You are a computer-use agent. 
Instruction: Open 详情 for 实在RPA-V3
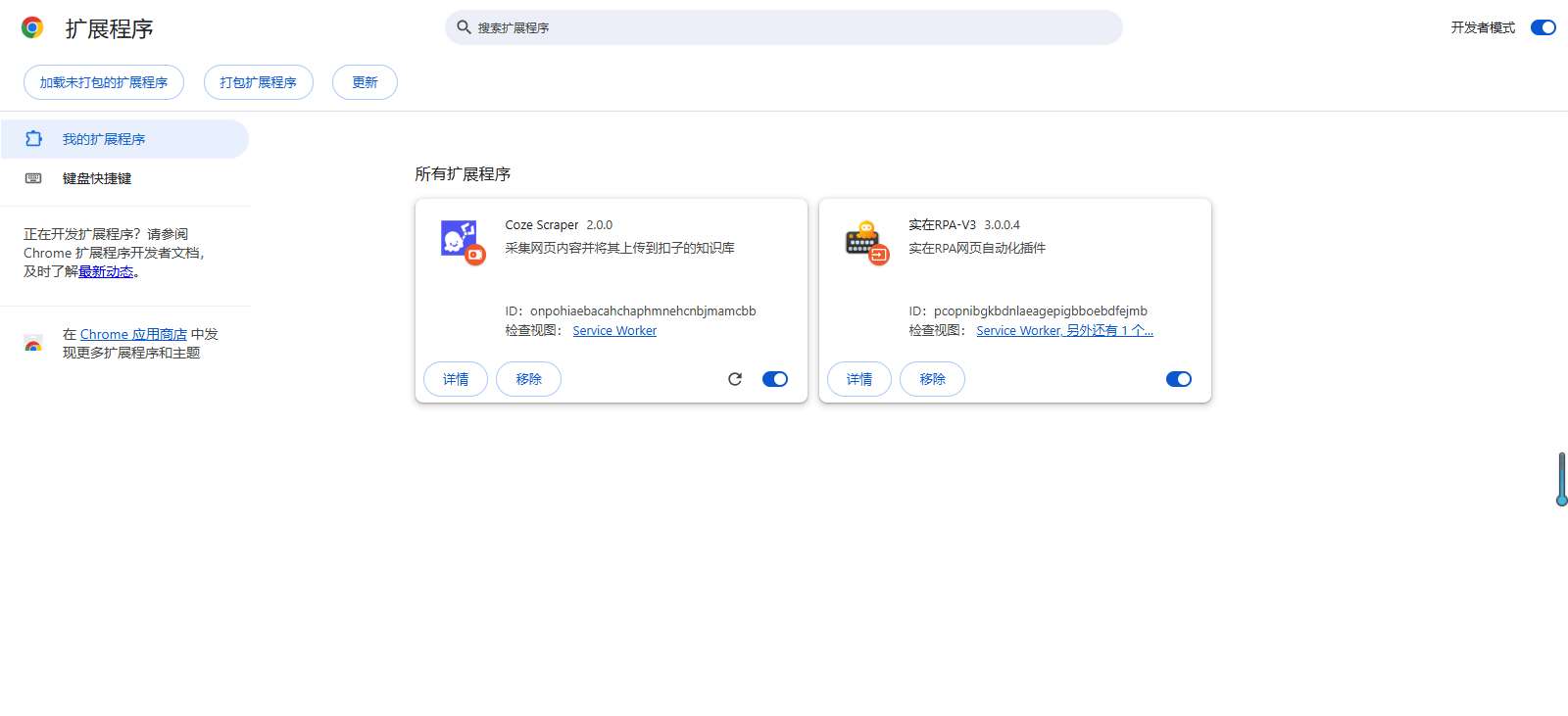click(x=859, y=379)
